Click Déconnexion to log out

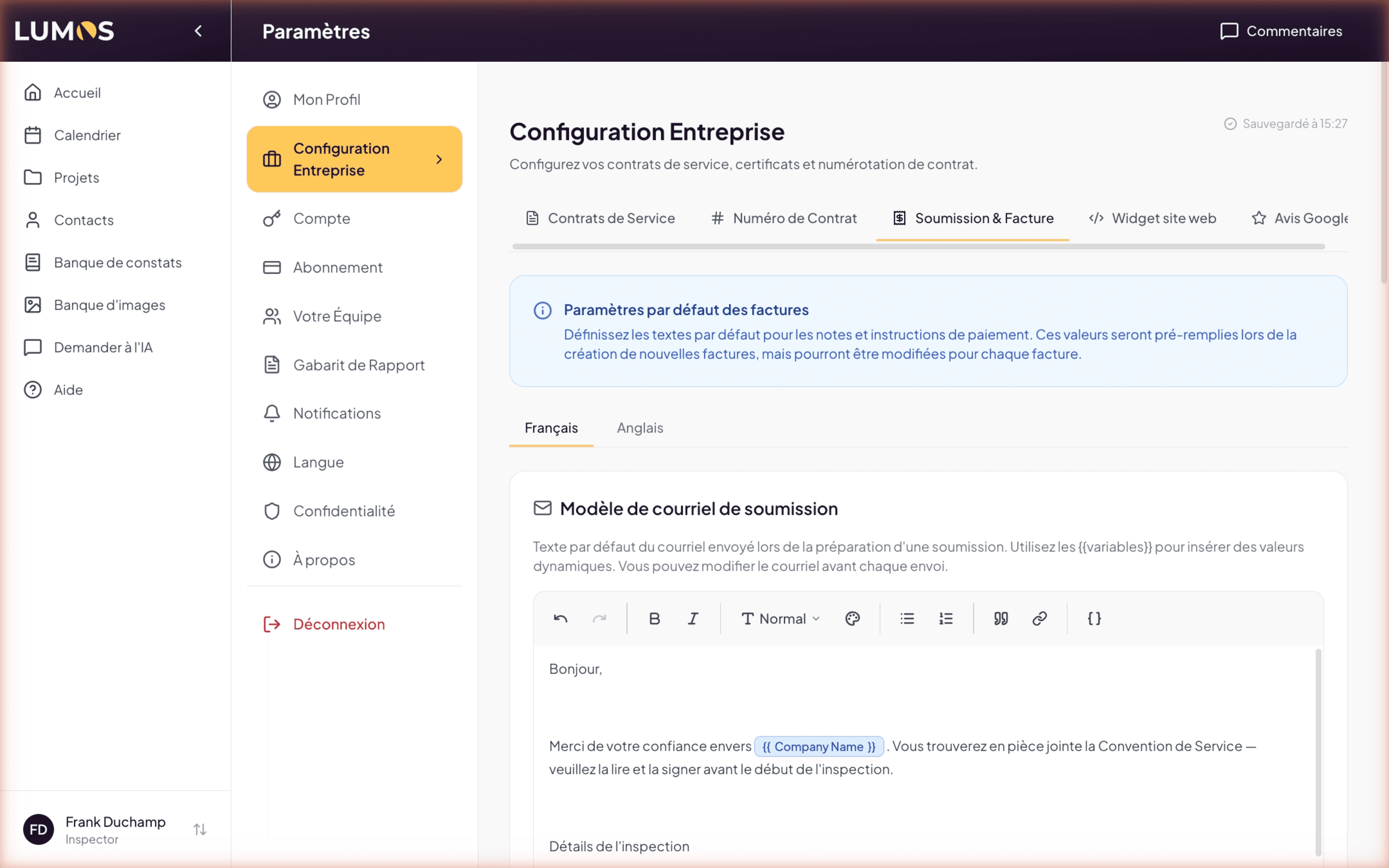(354, 624)
